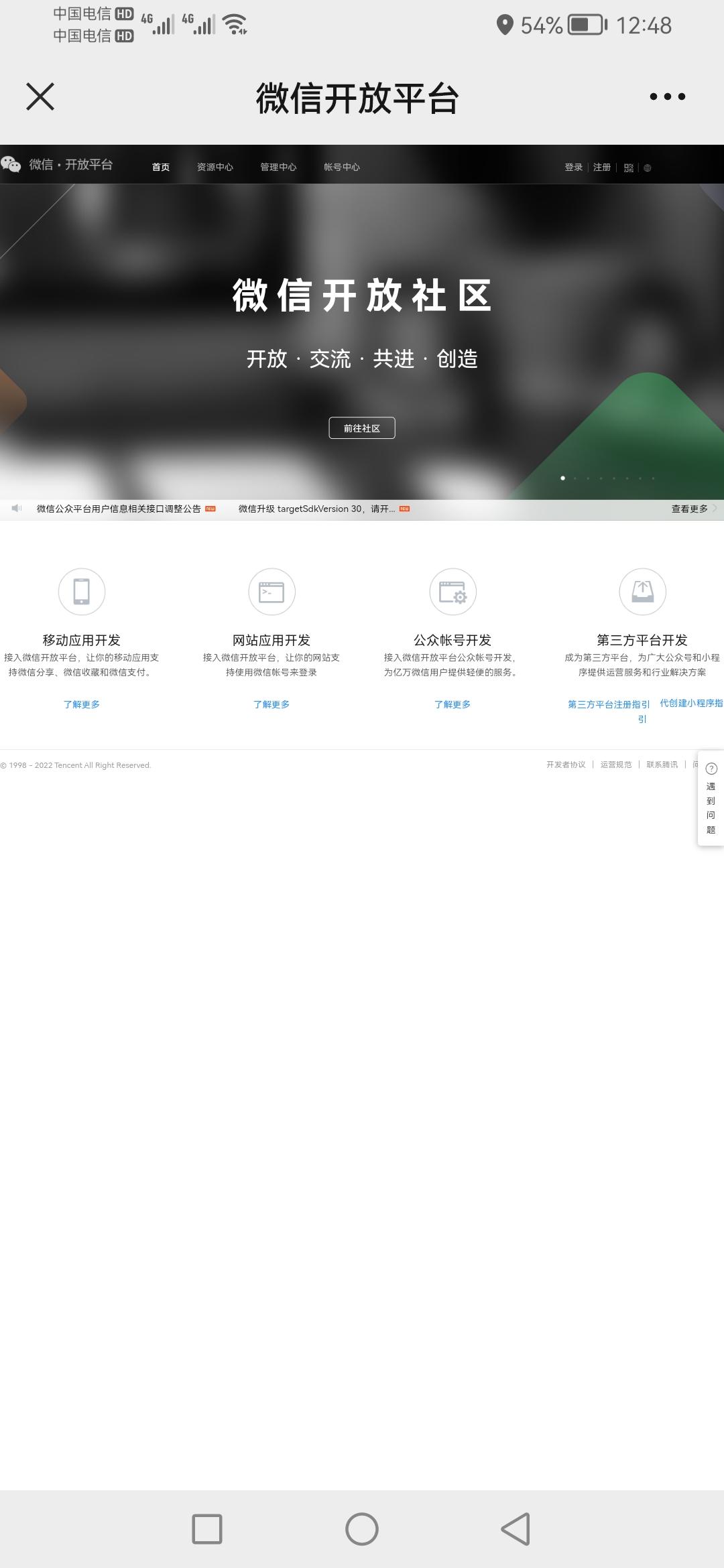Click the 公众帐号开发 heading
This screenshot has height=1568, width=724.
[x=452, y=640]
